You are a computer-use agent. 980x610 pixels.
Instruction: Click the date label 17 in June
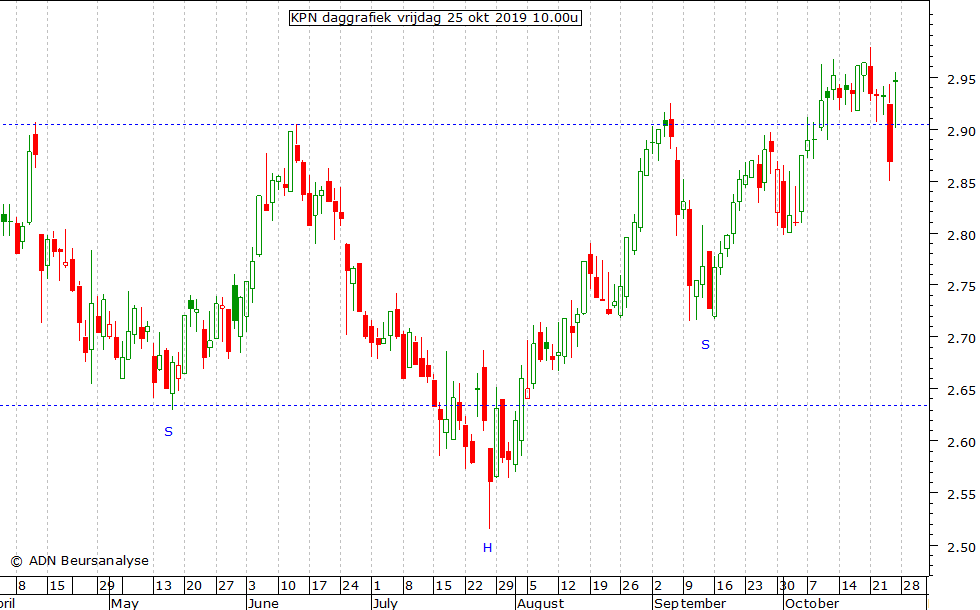(x=319, y=586)
